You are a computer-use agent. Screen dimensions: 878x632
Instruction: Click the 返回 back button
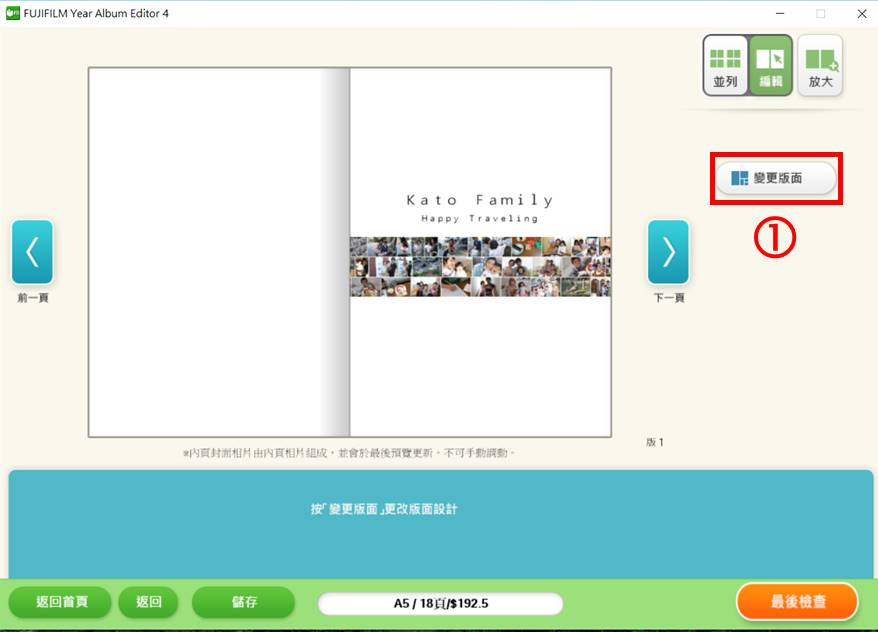148,602
